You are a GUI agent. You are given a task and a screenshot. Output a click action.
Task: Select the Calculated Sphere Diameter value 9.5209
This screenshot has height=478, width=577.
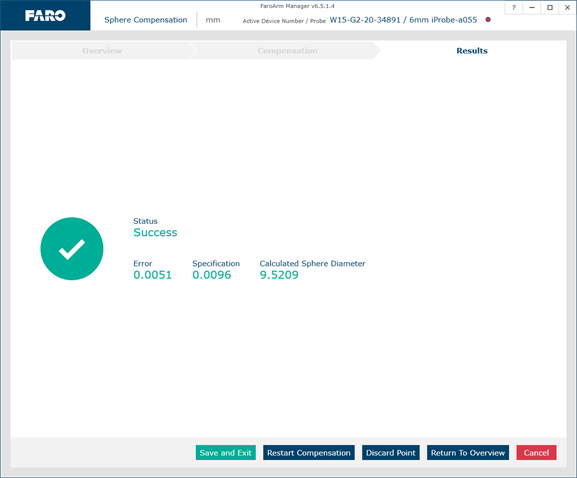tap(279, 275)
